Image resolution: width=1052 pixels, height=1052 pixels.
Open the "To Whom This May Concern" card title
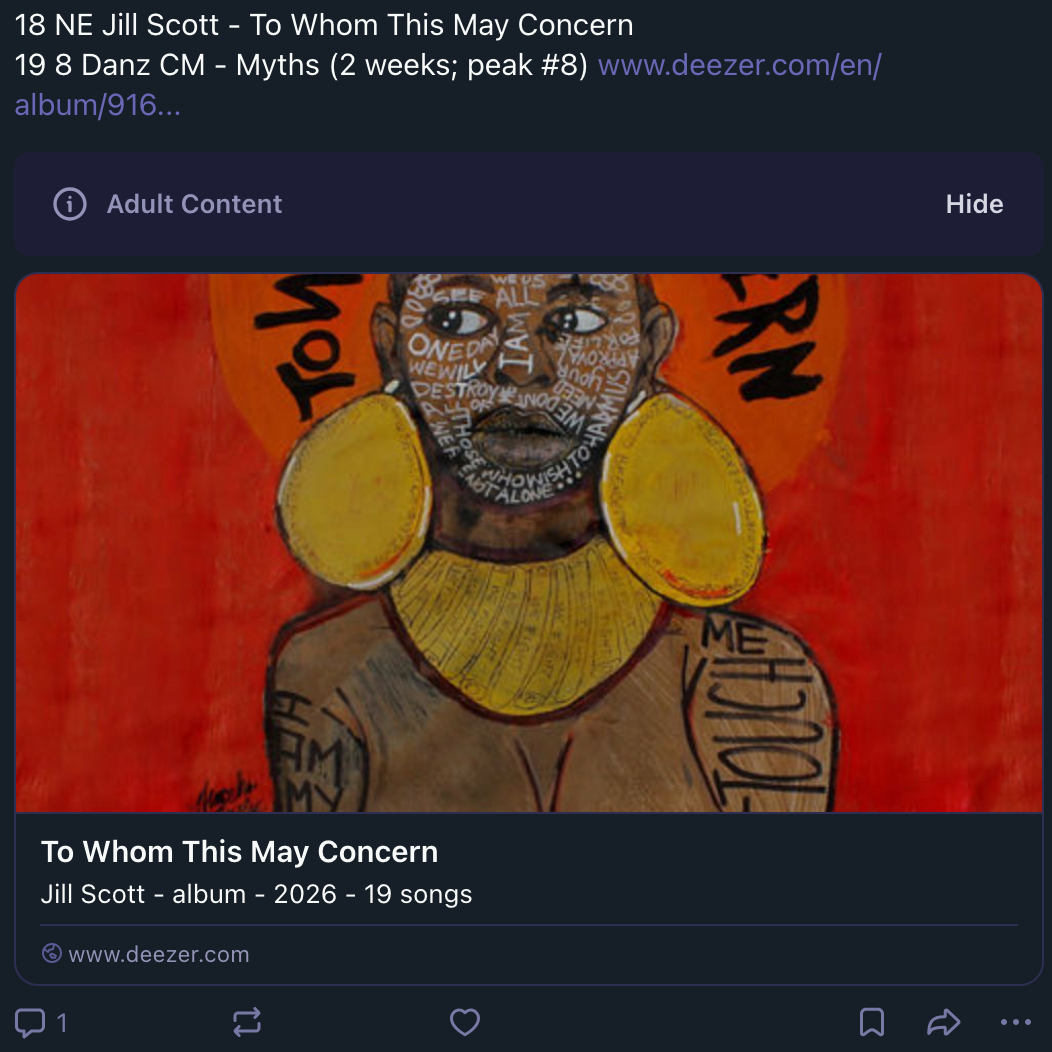click(x=239, y=852)
